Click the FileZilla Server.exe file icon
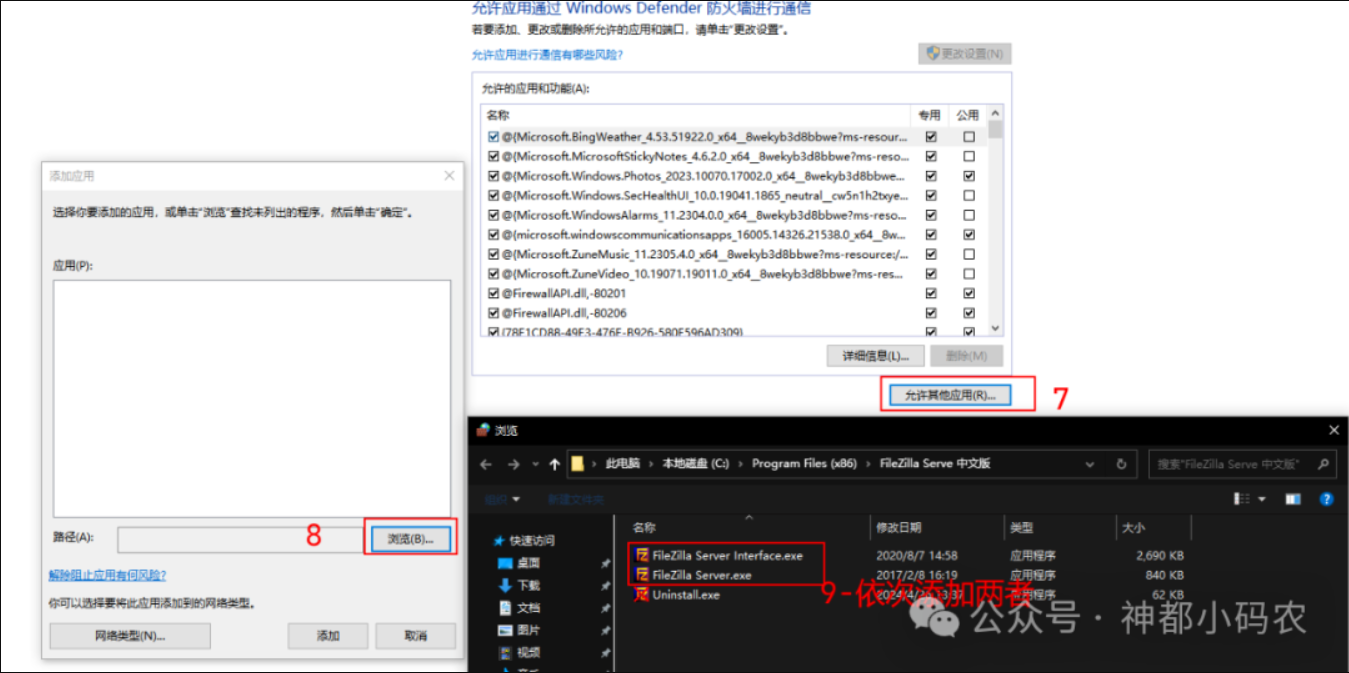The height and width of the screenshot is (673, 1349). pyautogui.click(x=641, y=575)
